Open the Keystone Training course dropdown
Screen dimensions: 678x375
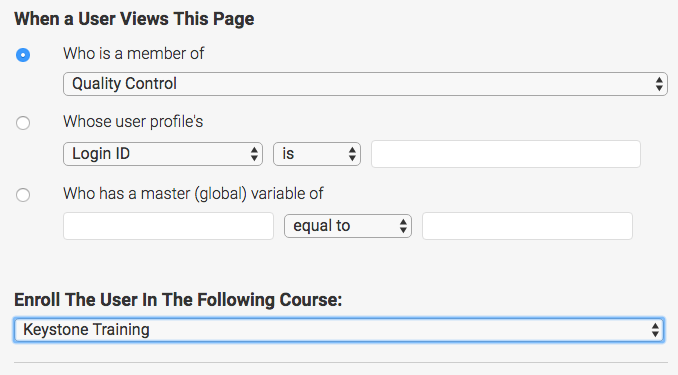click(x=339, y=330)
